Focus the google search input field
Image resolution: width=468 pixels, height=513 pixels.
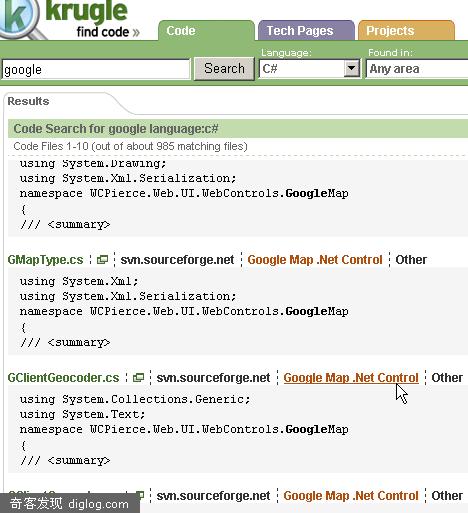(96, 69)
